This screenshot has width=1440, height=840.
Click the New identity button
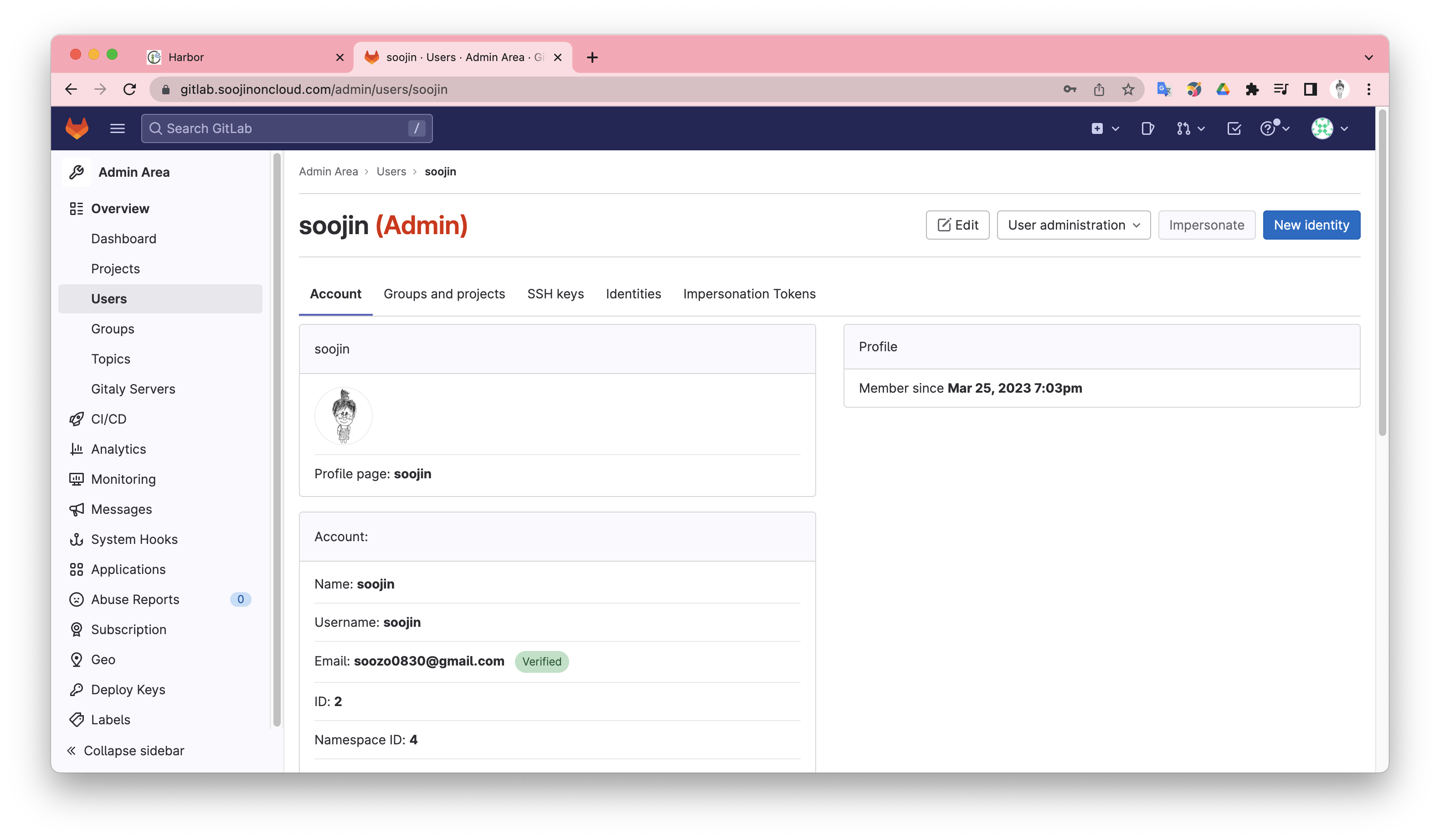pos(1311,225)
